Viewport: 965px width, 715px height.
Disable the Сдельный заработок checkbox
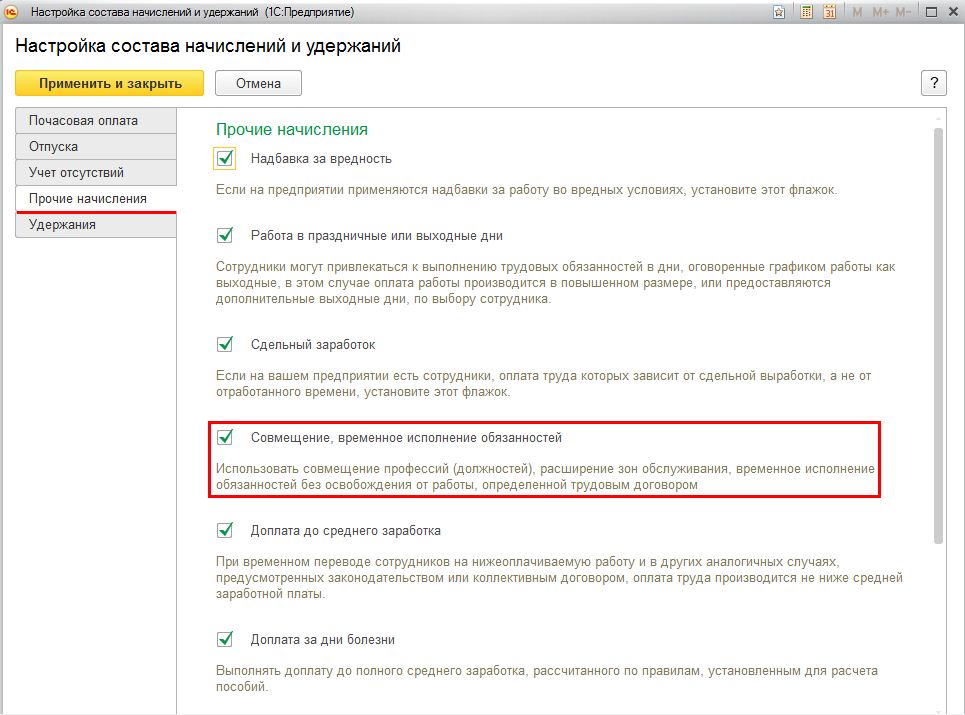[x=225, y=344]
